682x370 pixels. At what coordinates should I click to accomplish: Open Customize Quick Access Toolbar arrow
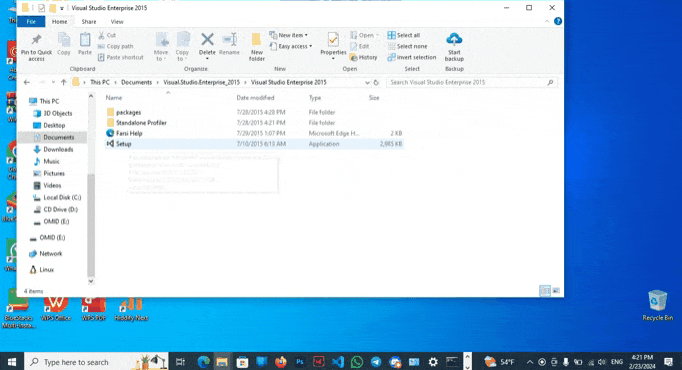(62, 8)
